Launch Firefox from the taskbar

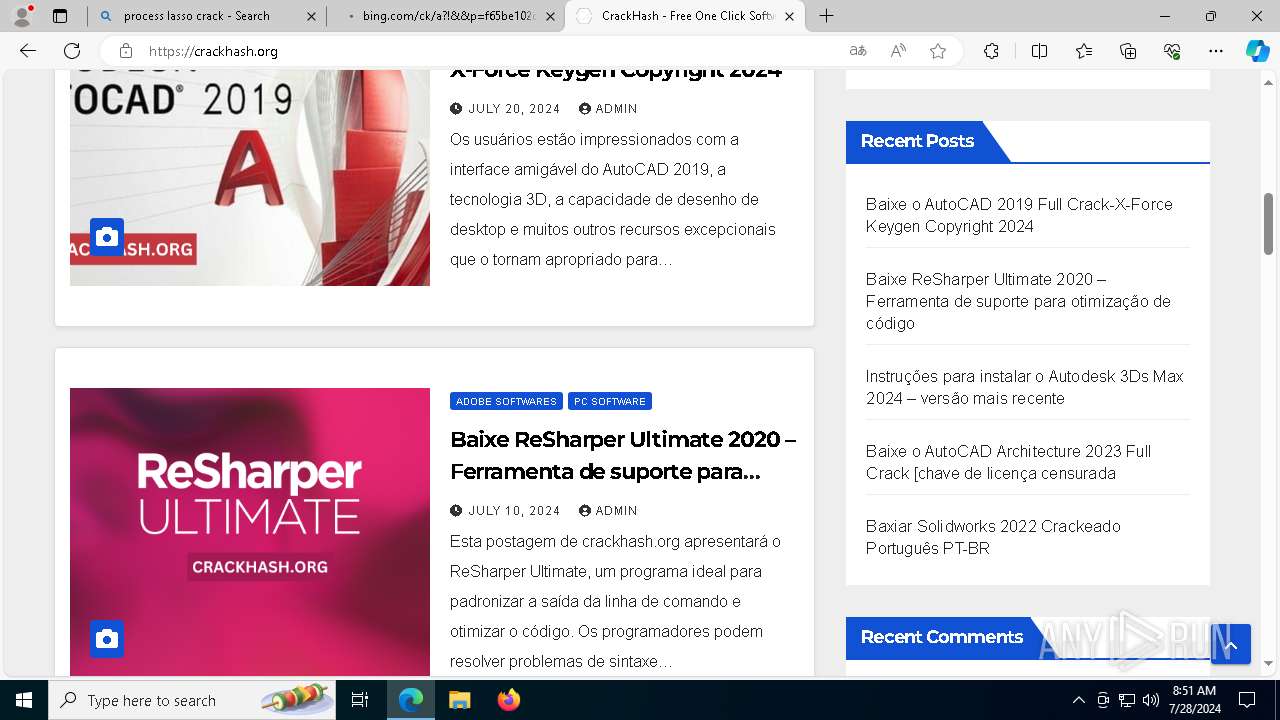click(x=508, y=700)
